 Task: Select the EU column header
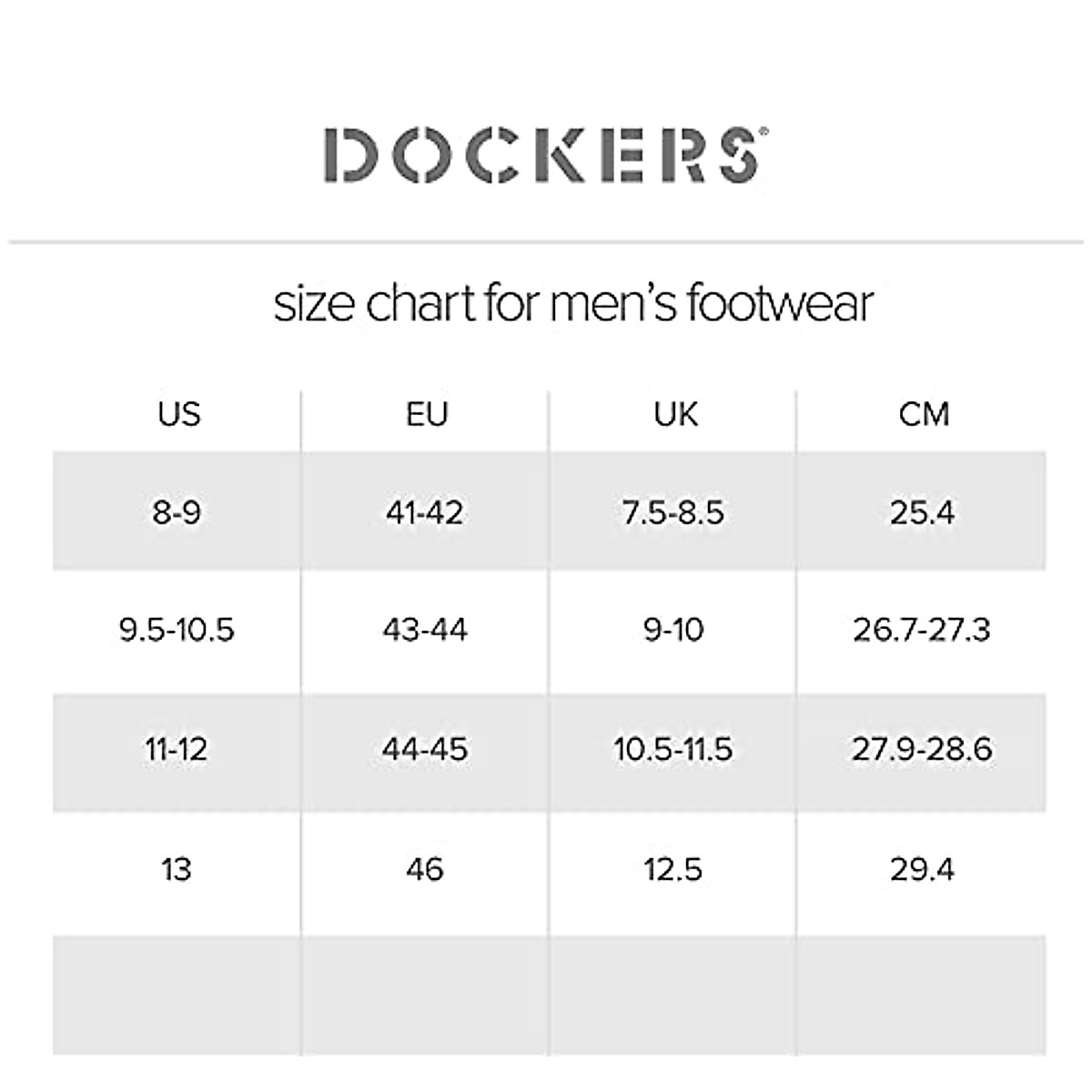tap(427, 414)
